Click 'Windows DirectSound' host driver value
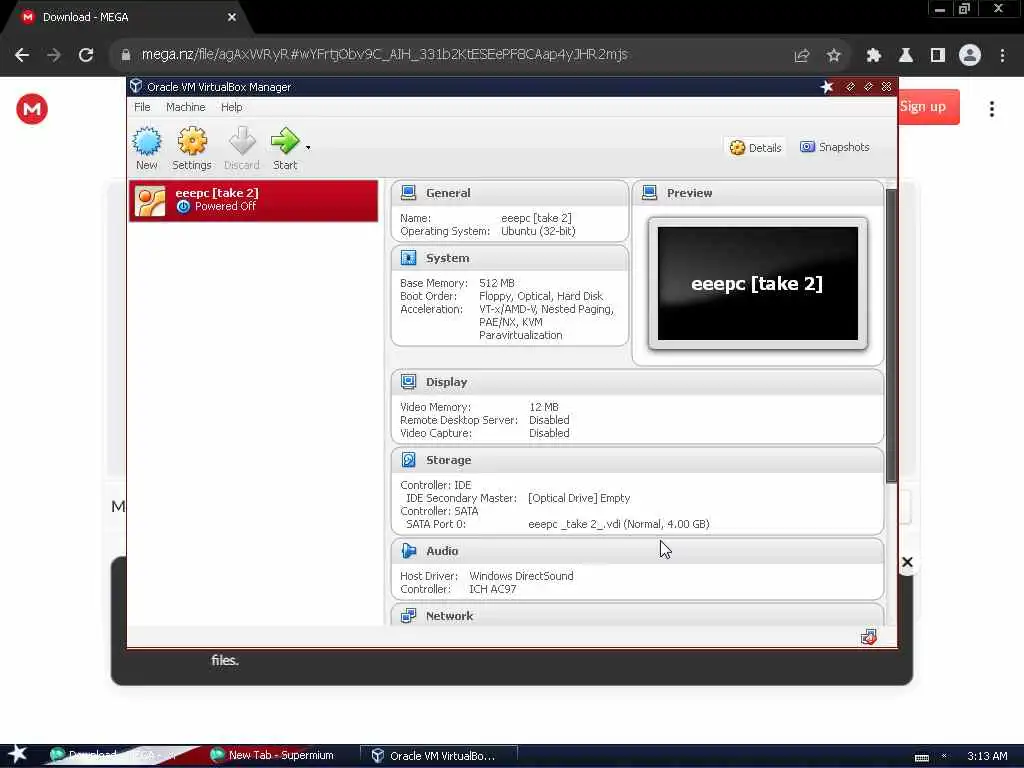This screenshot has width=1024, height=768. (521, 576)
